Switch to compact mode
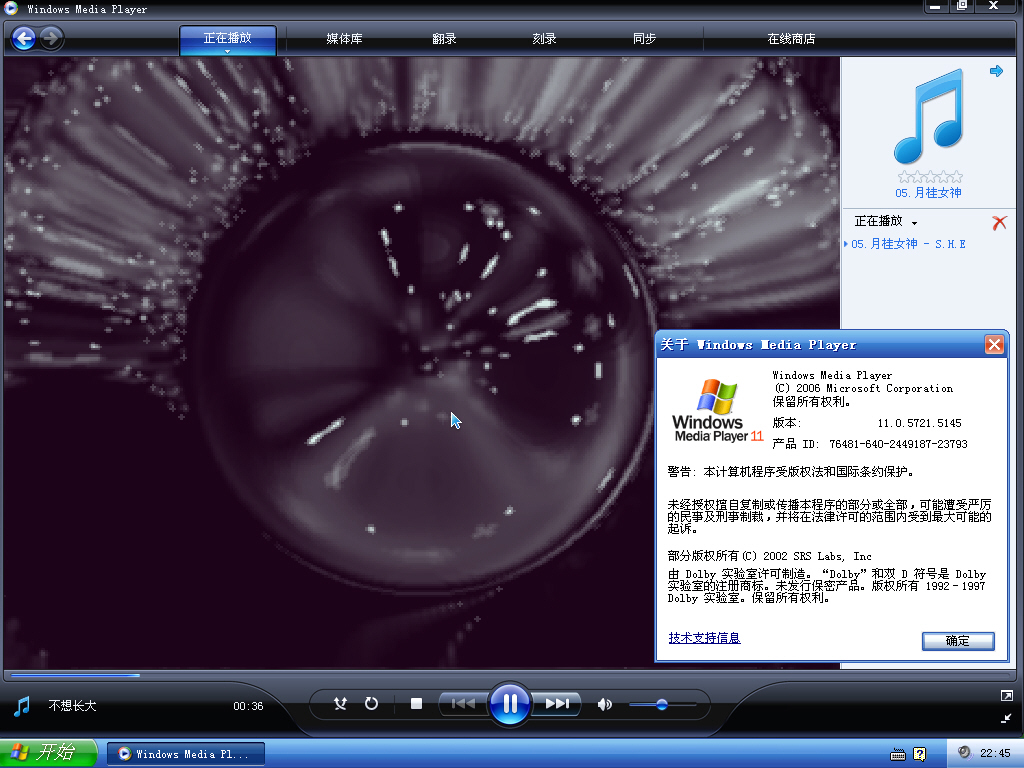The height and width of the screenshot is (768, 1024). (x=1006, y=718)
